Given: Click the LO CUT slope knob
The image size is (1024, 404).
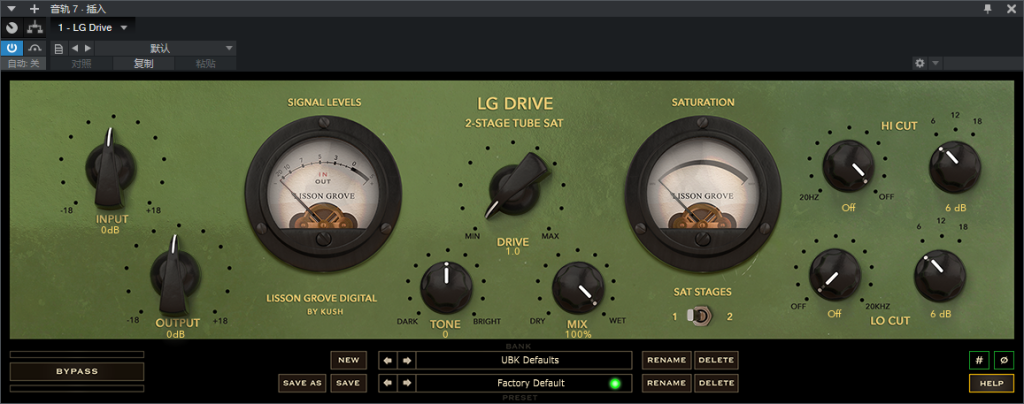Looking at the screenshot, I should point(940,275).
